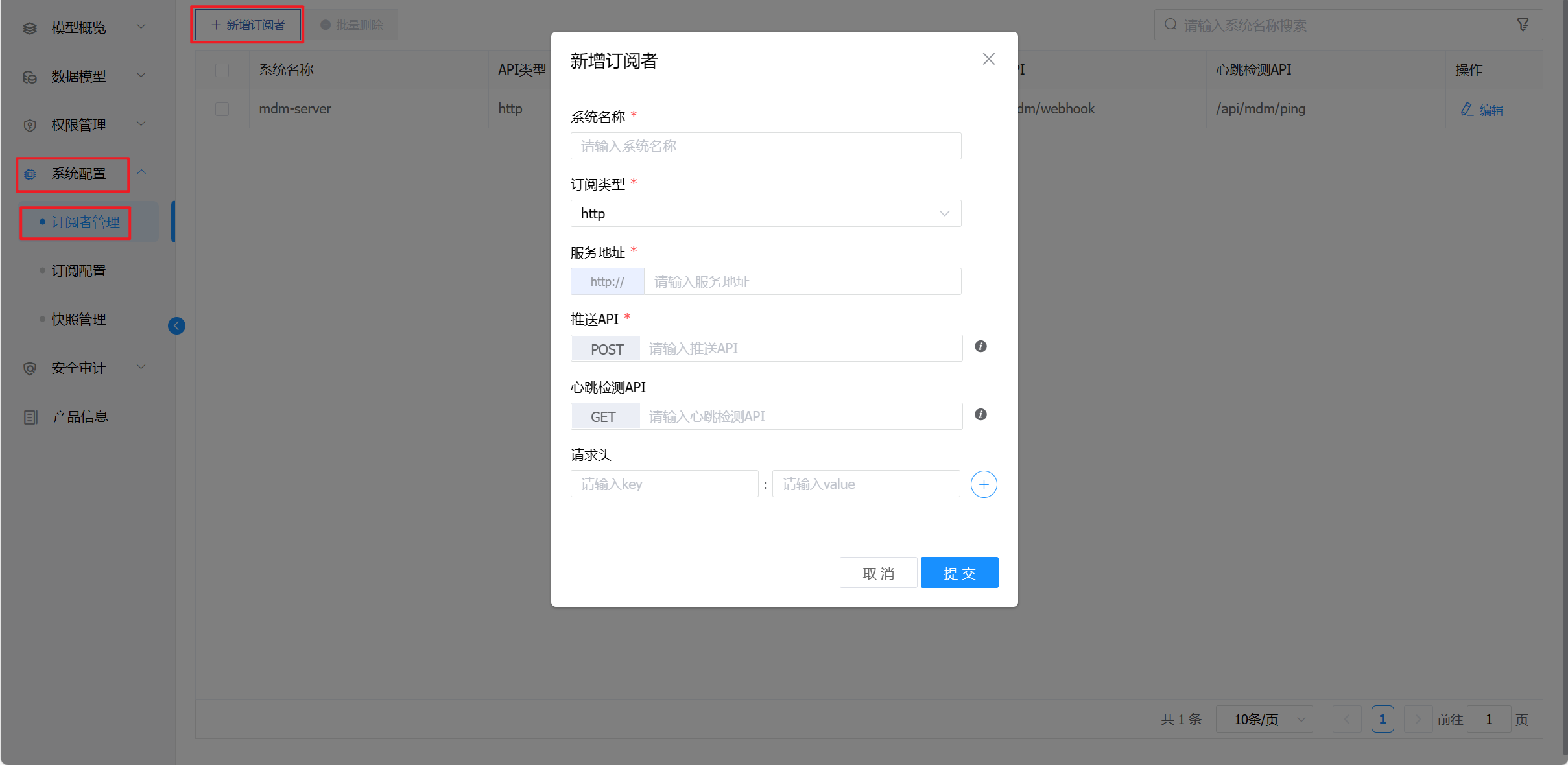Expand the 安全审计 menu chevron

pos(141,367)
